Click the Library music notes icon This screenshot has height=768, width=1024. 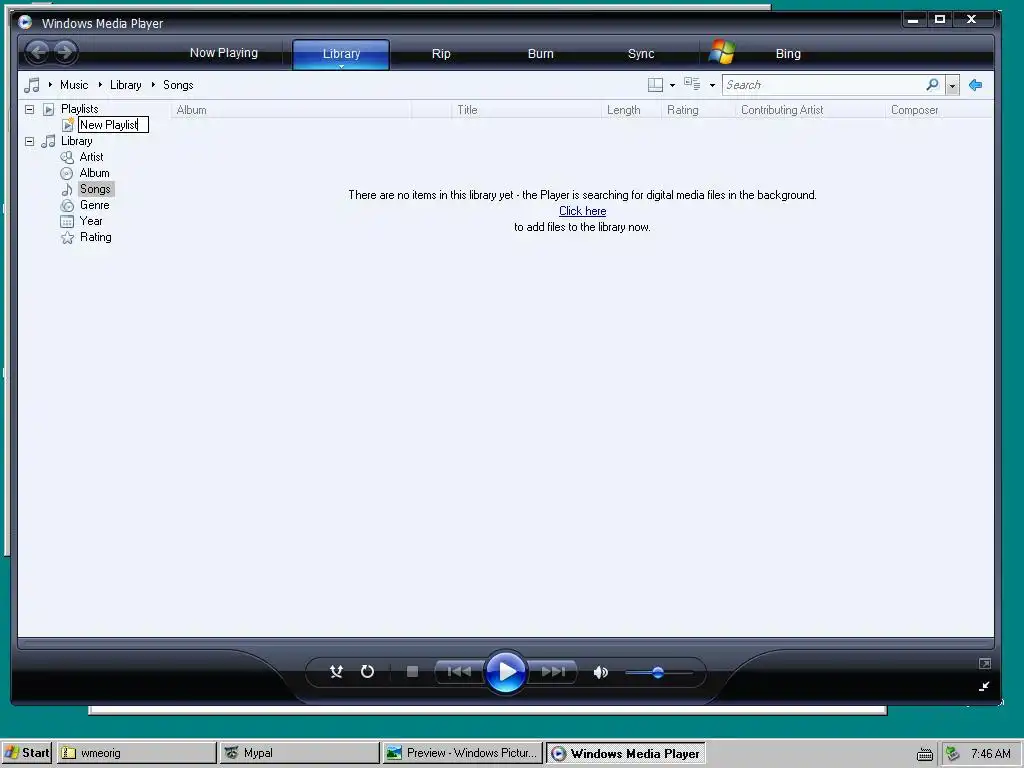[x=48, y=141]
